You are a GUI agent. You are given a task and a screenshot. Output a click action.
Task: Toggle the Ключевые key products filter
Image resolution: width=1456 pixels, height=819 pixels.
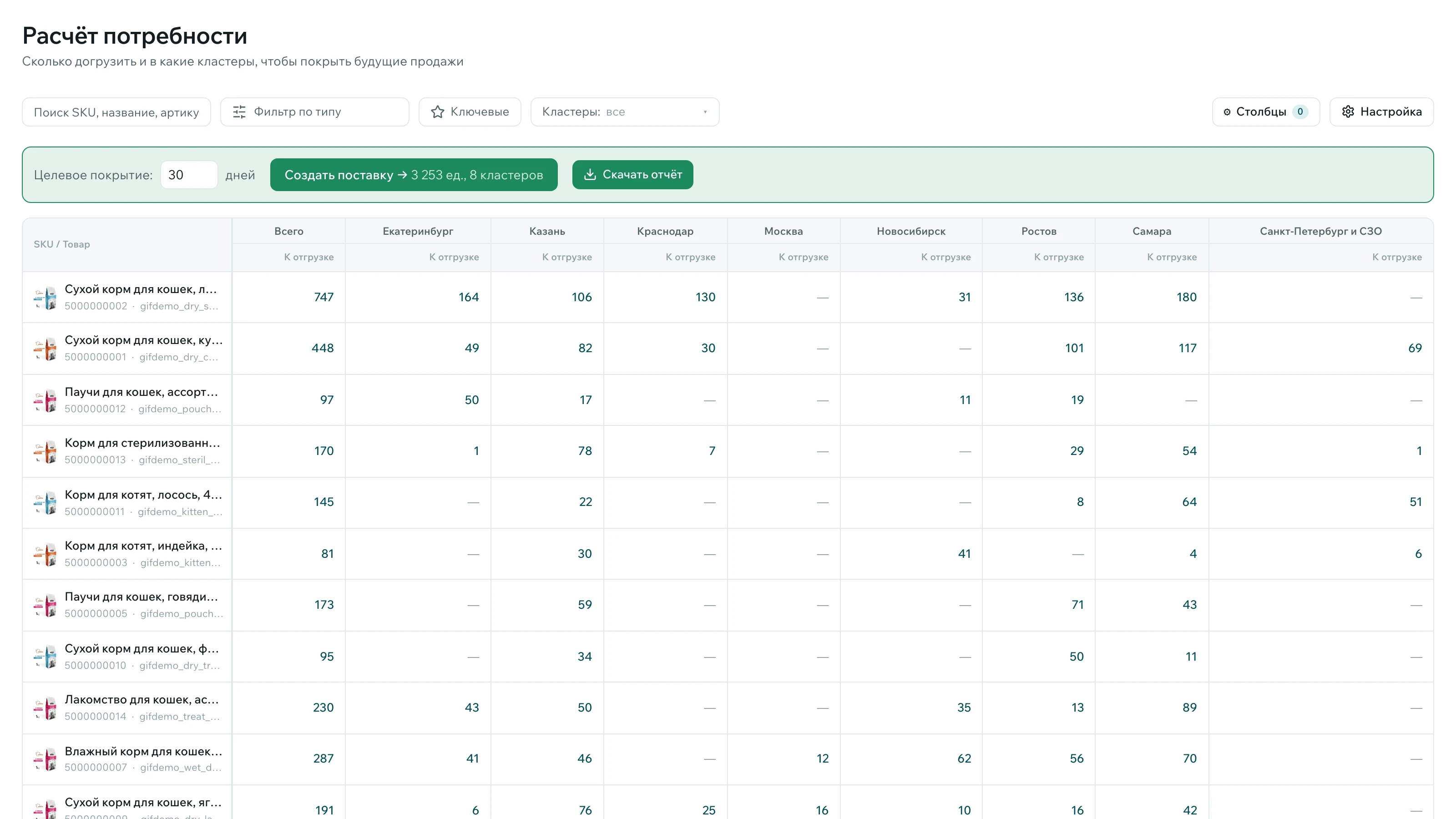coord(470,112)
